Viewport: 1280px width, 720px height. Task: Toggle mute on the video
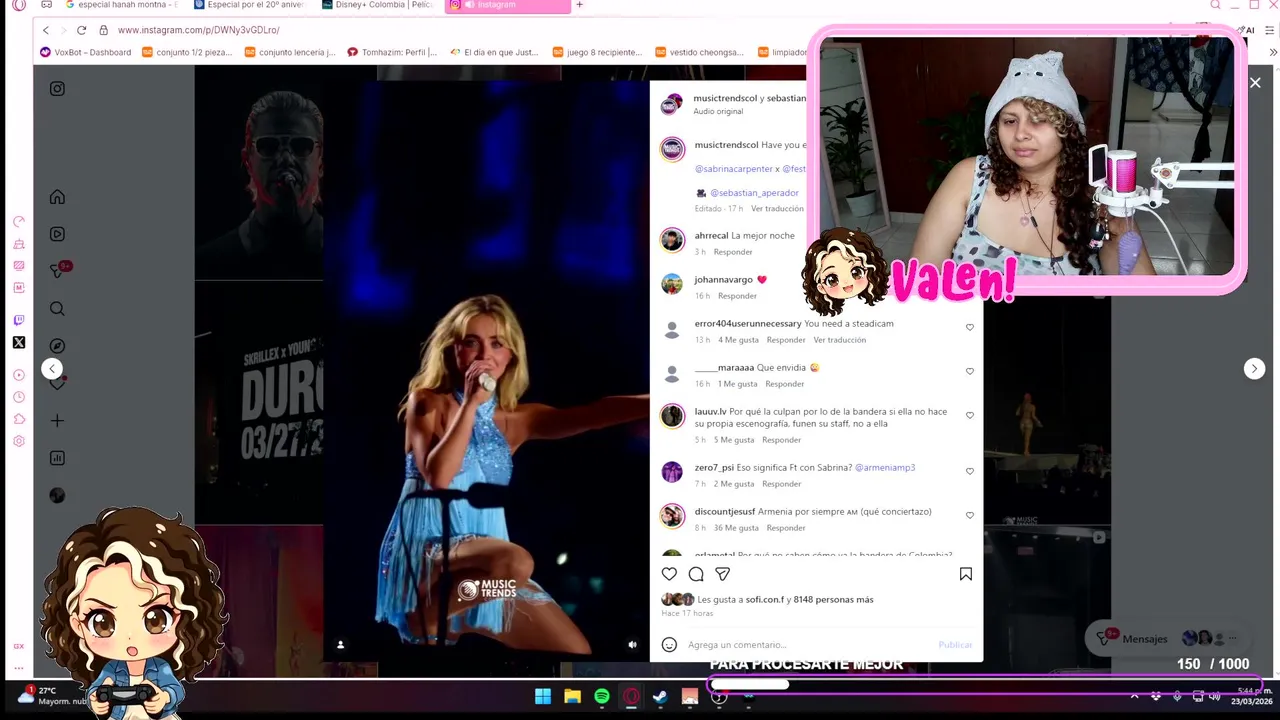pos(632,645)
